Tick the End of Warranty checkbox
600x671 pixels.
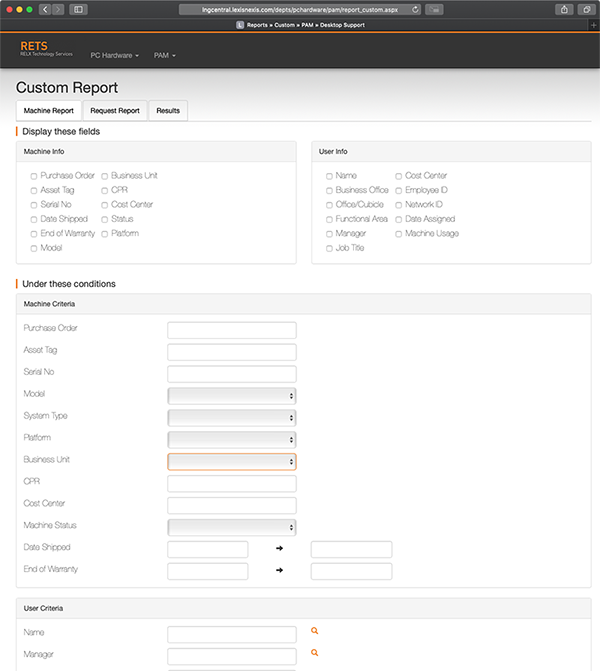coord(34,234)
